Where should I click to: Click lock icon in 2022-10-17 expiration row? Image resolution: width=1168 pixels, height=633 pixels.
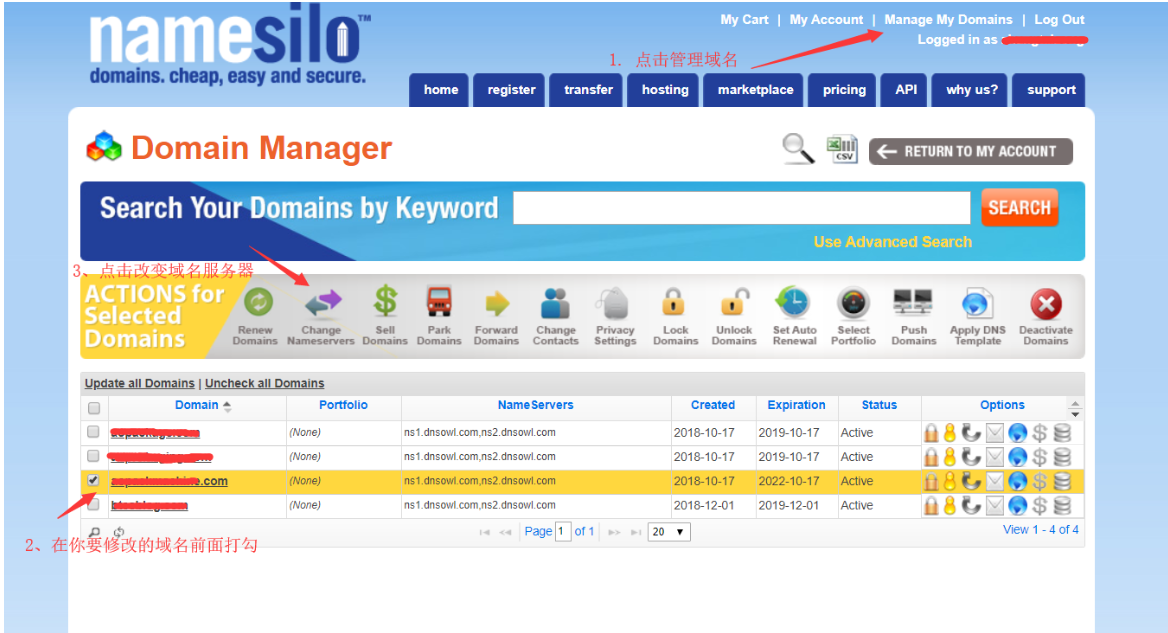[930, 481]
